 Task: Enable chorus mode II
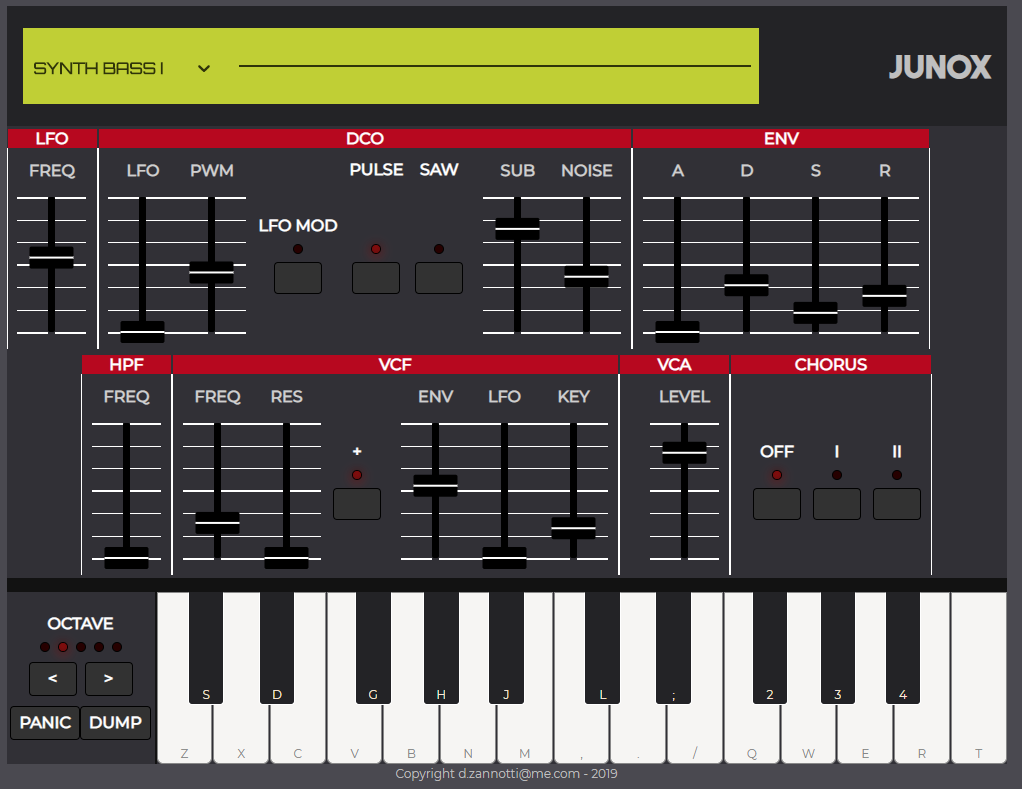pyautogui.click(x=897, y=504)
